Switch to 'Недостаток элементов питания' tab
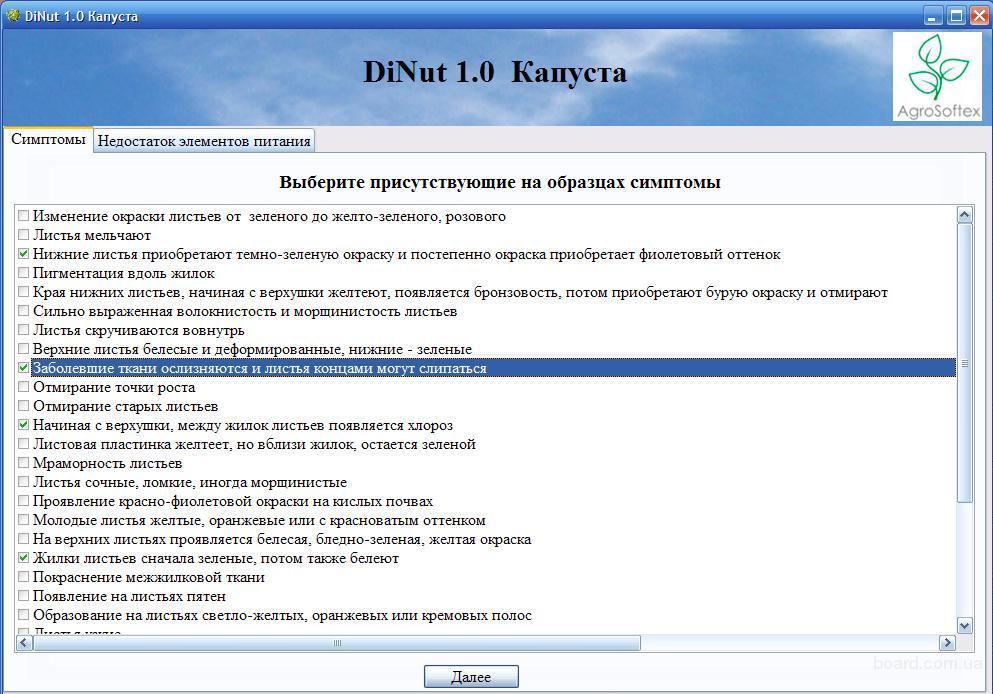993x694 pixels. click(204, 141)
